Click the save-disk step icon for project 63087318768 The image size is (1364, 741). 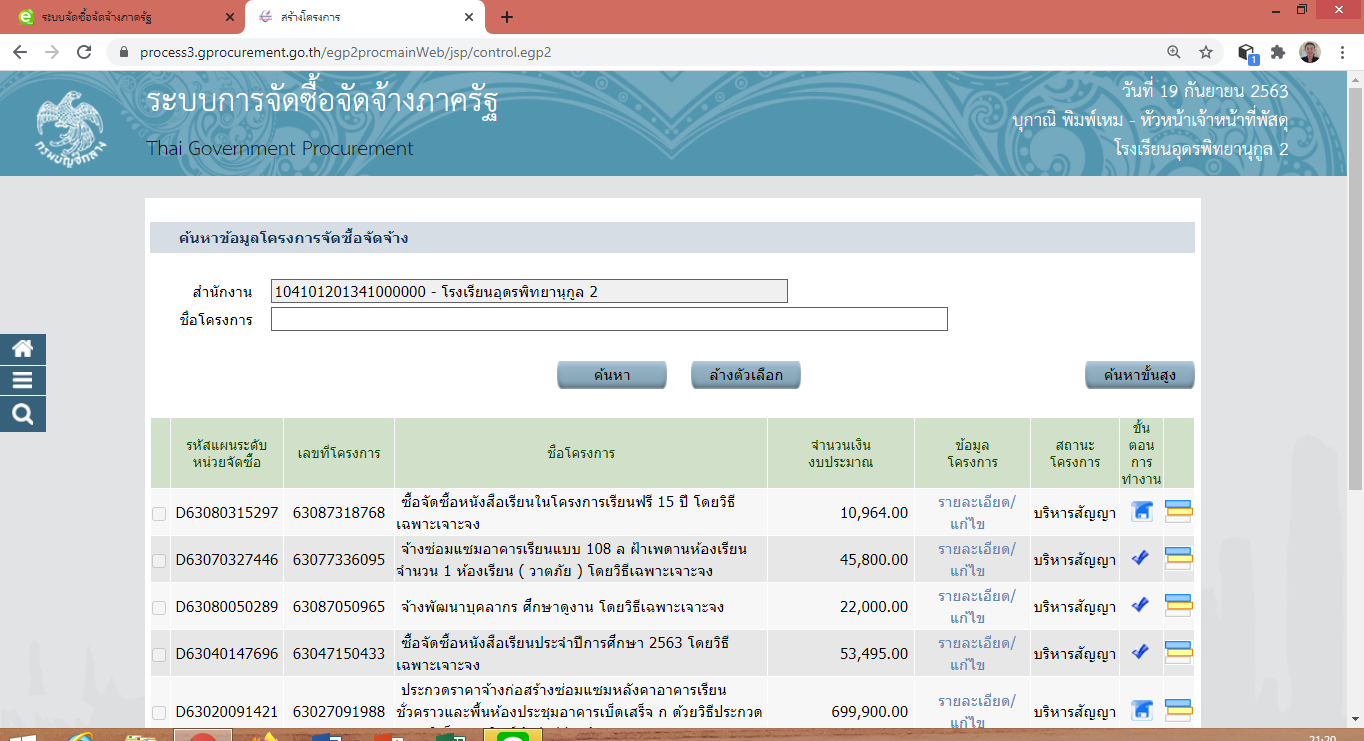[x=1141, y=512]
